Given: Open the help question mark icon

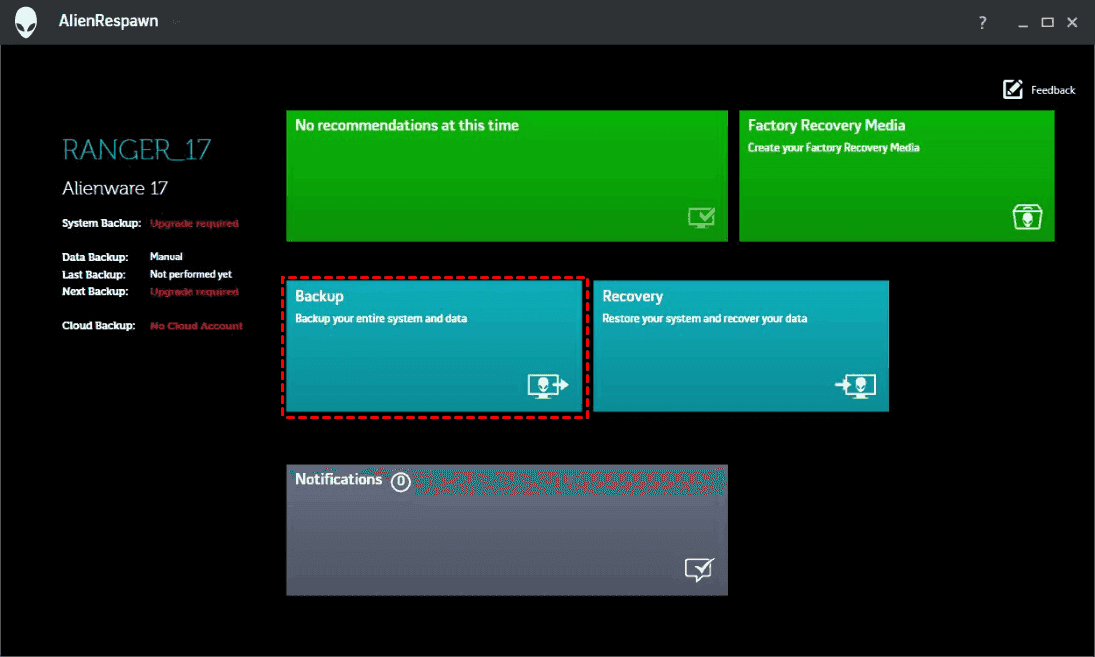Looking at the screenshot, I should click(983, 22).
